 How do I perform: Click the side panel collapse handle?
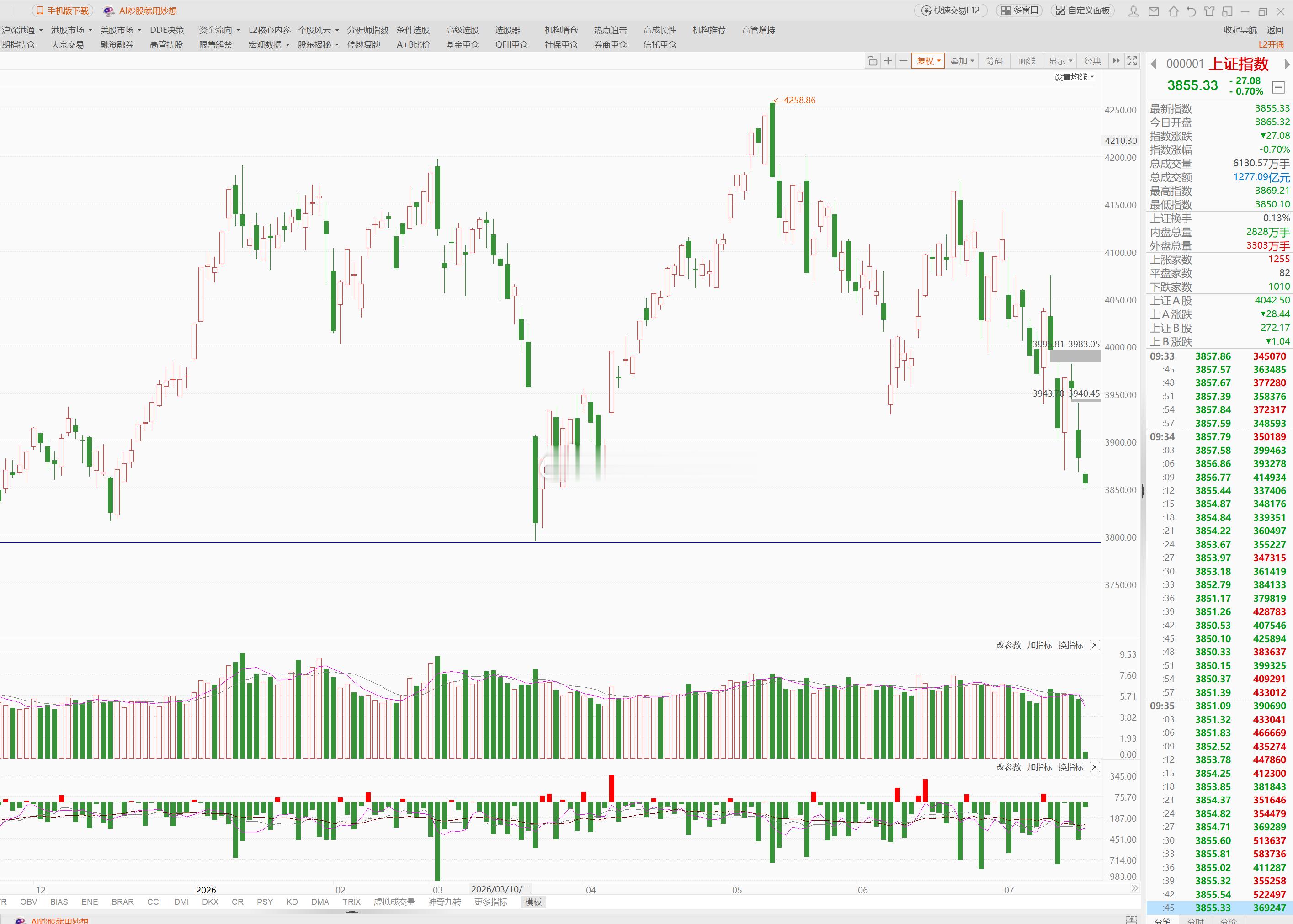(x=1144, y=490)
